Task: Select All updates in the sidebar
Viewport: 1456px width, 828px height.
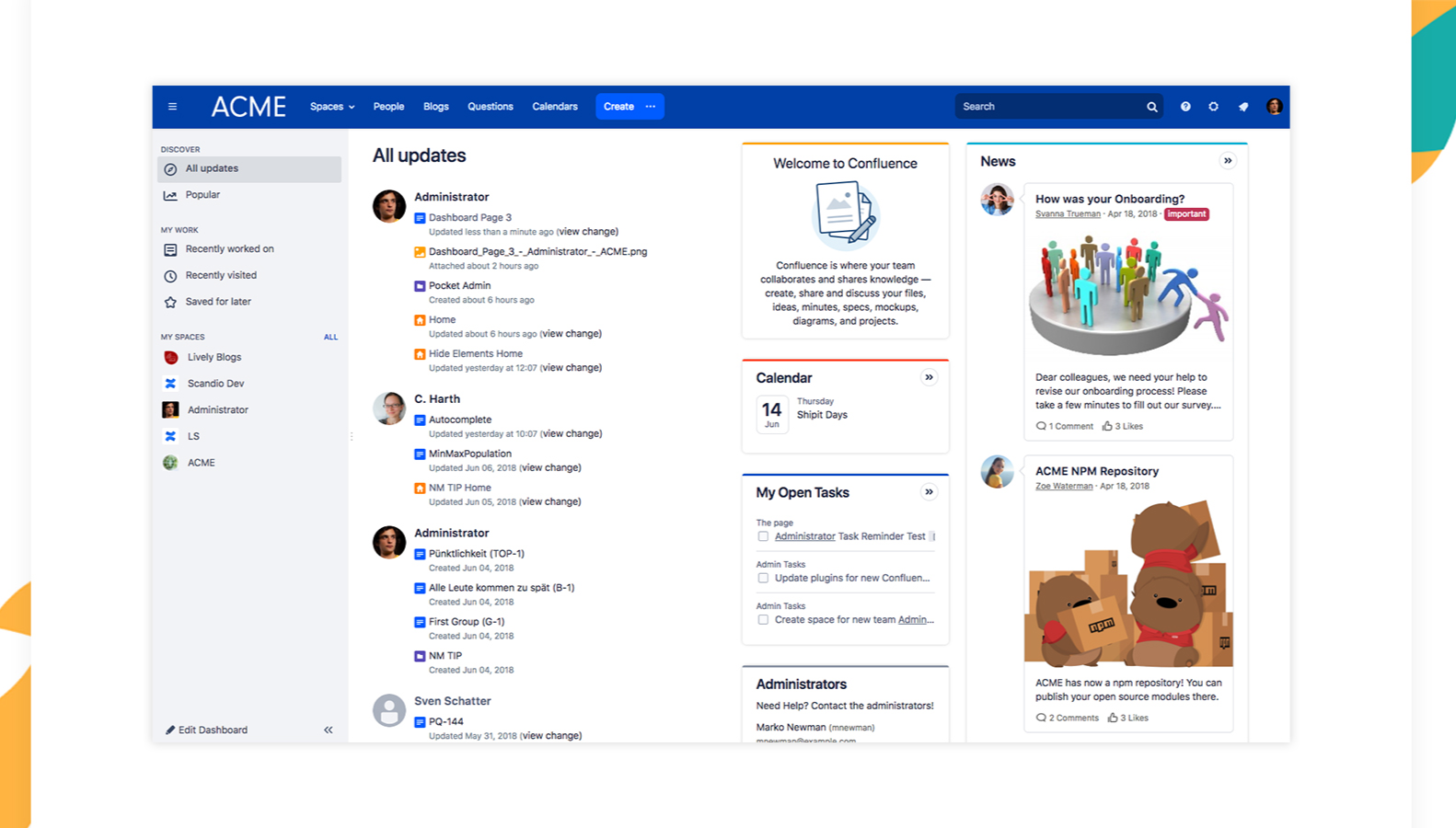Action: [249, 169]
